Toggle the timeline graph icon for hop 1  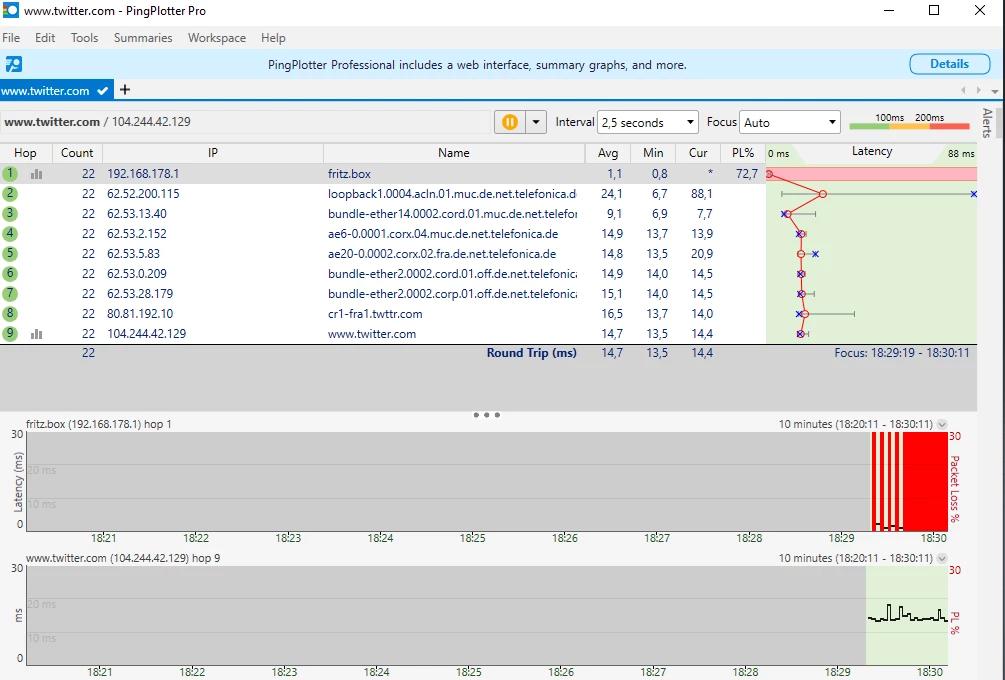pos(37,174)
